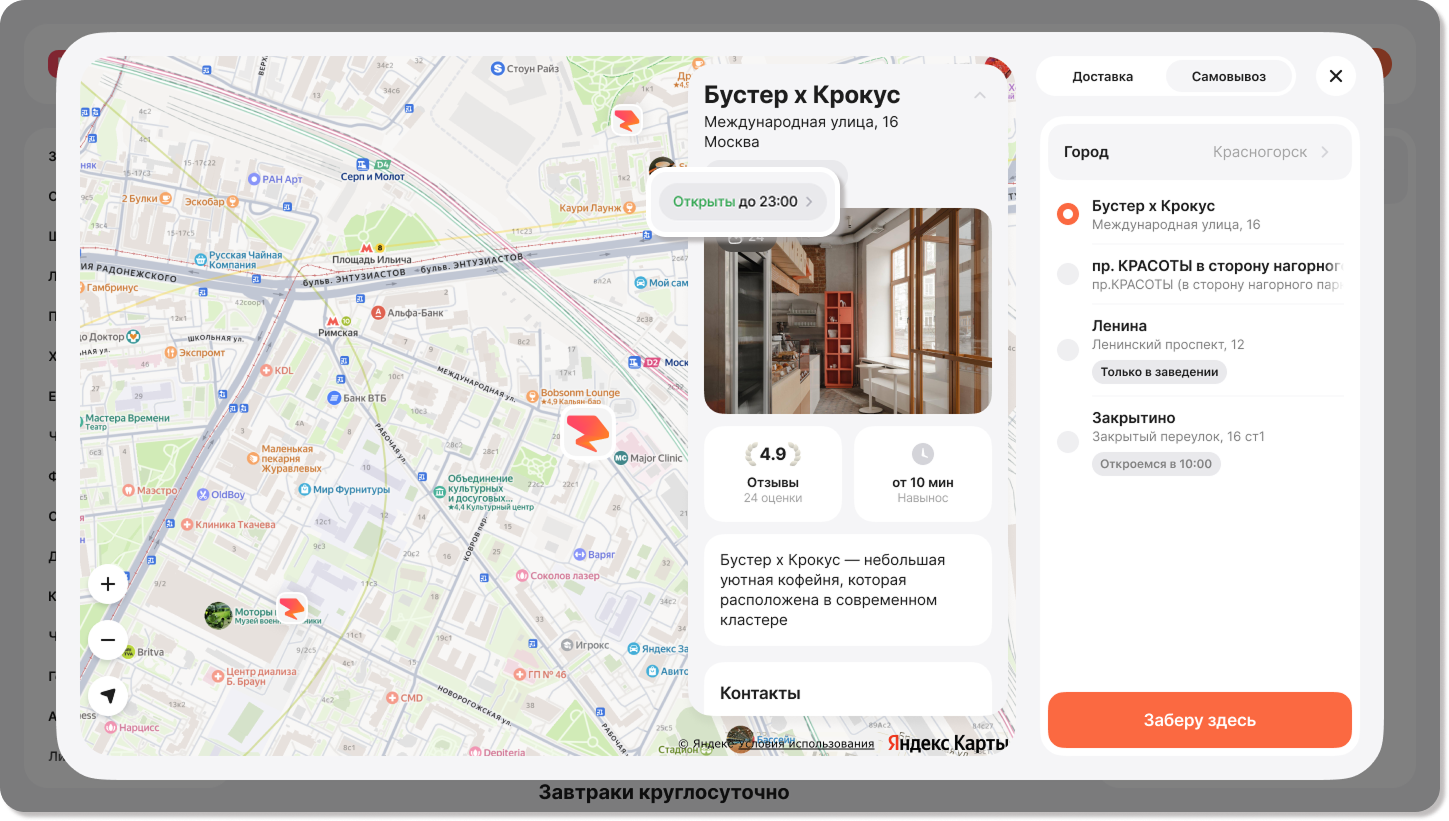This screenshot has height=821, width=1449.
Task: Select the KDL lab marker on map
Action: click(266, 370)
